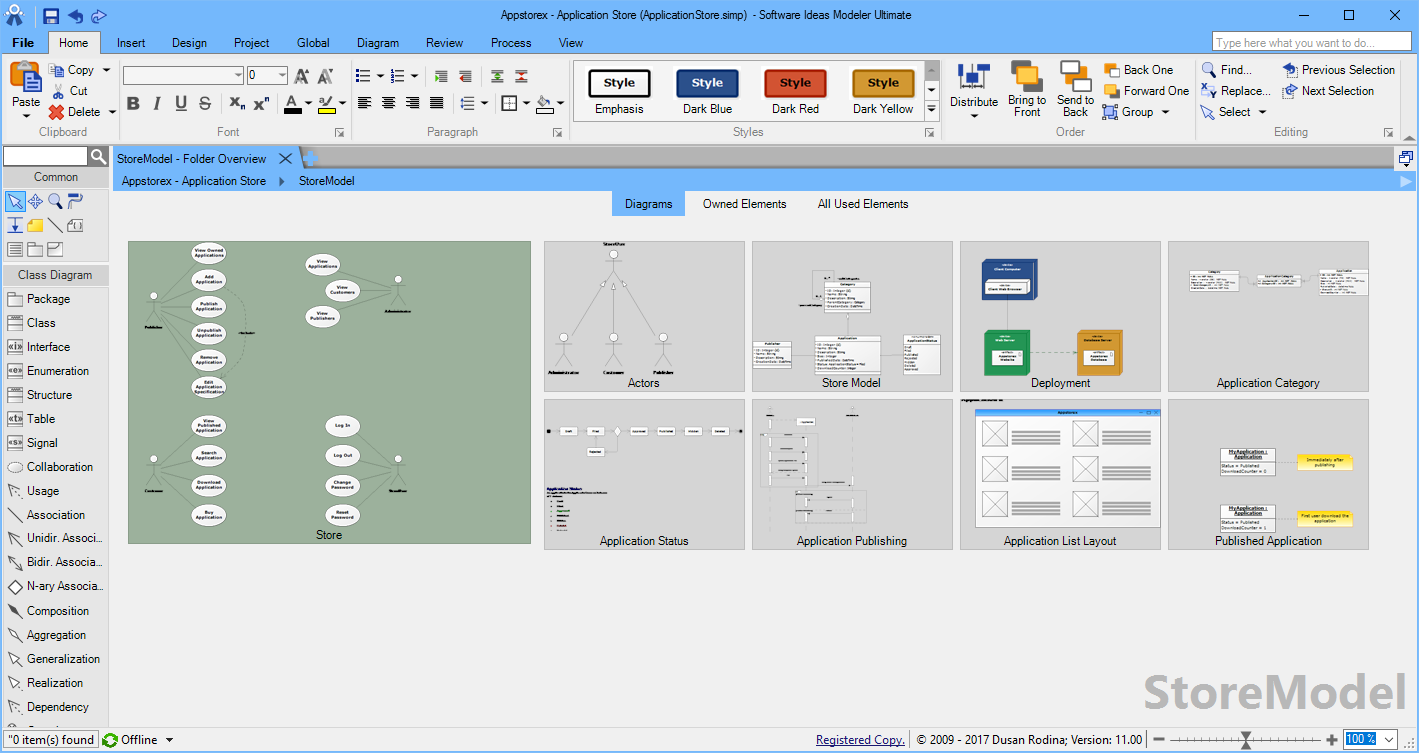Toggle justify text alignment
The image size is (1419, 753).
tap(437, 103)
